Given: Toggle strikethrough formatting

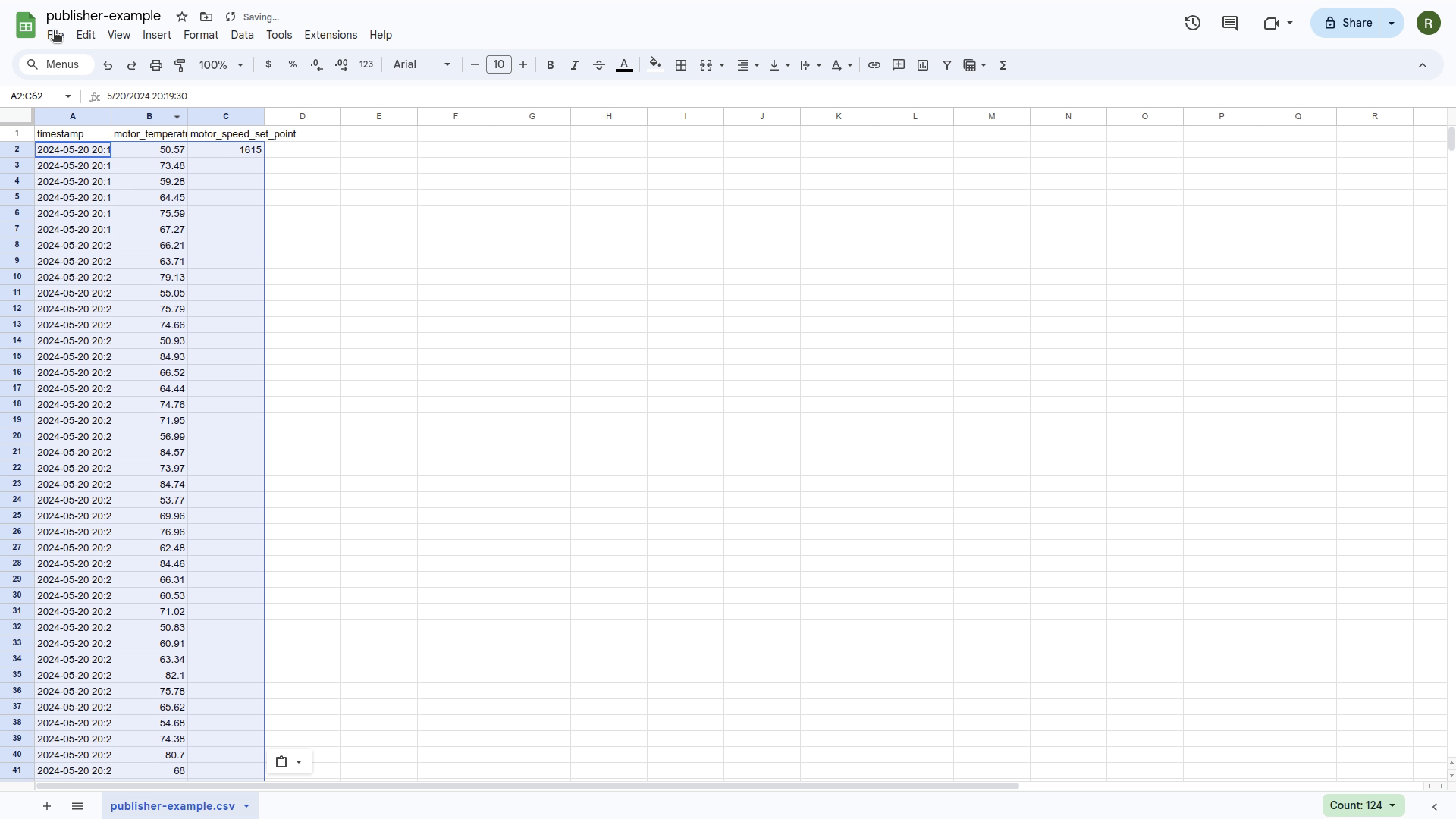Looking at the screenshot, I should (598, 65).
